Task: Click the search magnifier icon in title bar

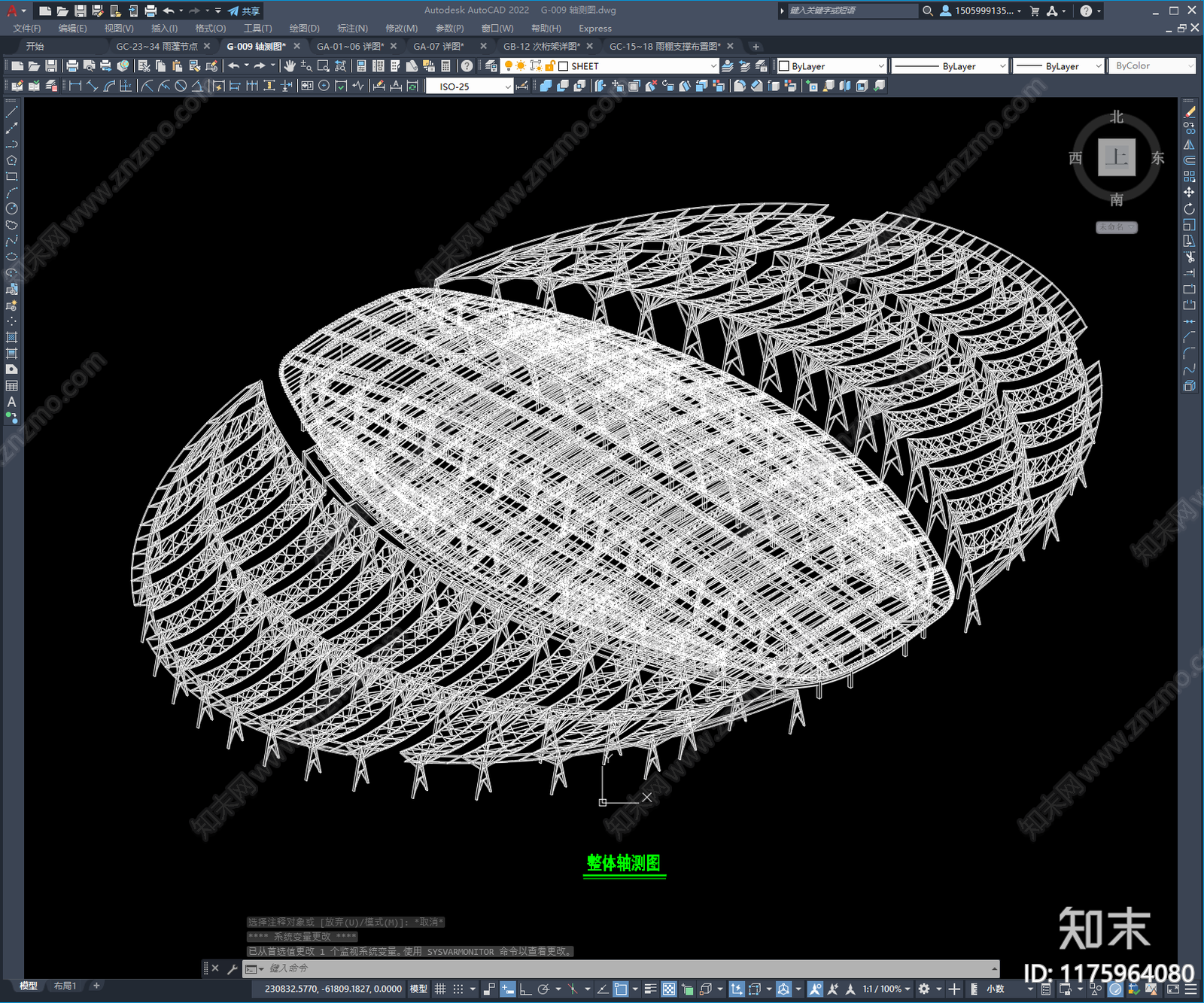Action: pos(928,11)
